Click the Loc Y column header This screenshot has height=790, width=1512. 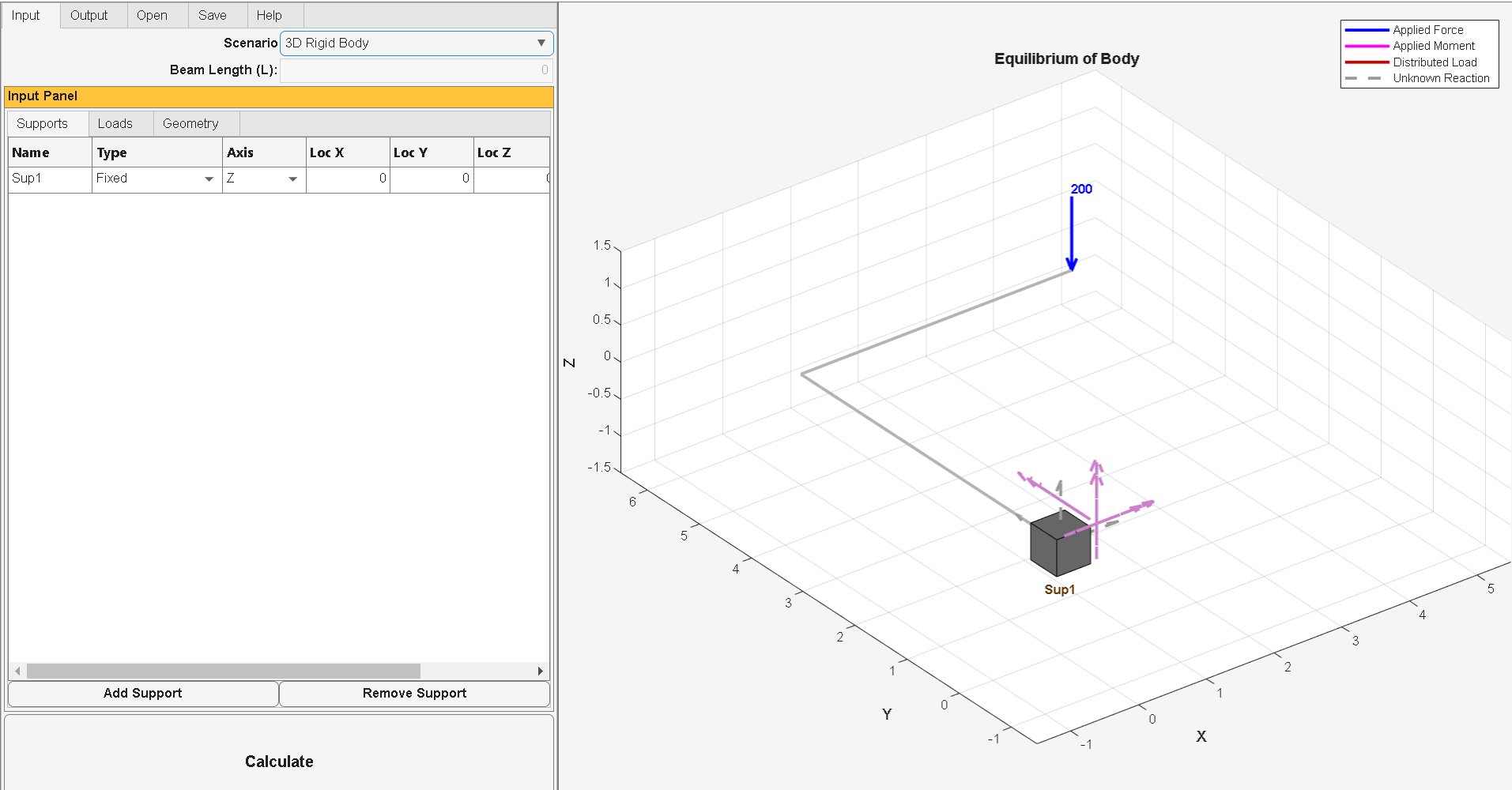coord(432,152)
